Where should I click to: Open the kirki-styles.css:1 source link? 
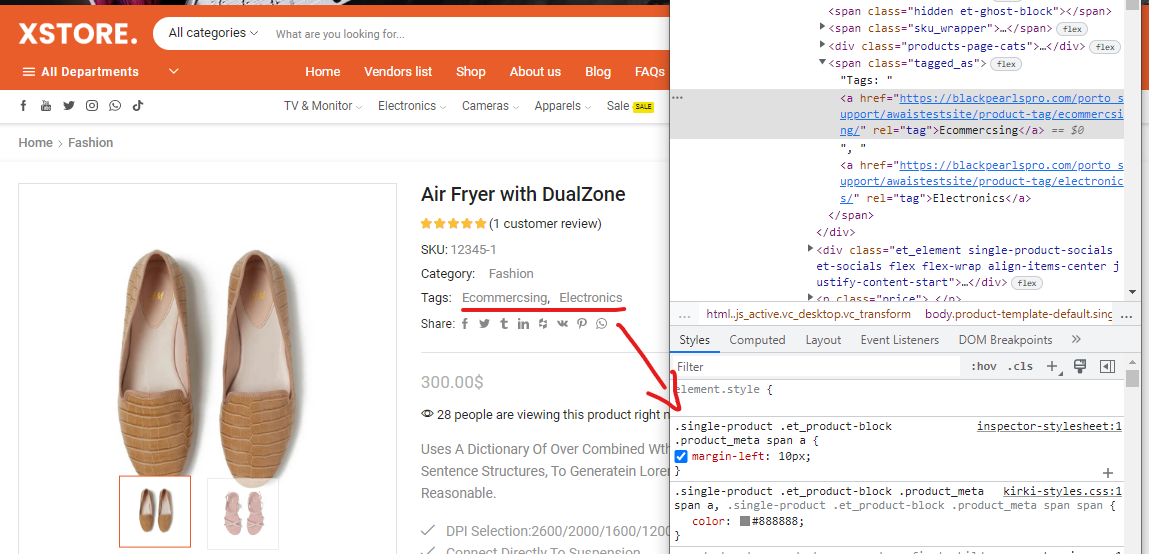pos(1063,491)
